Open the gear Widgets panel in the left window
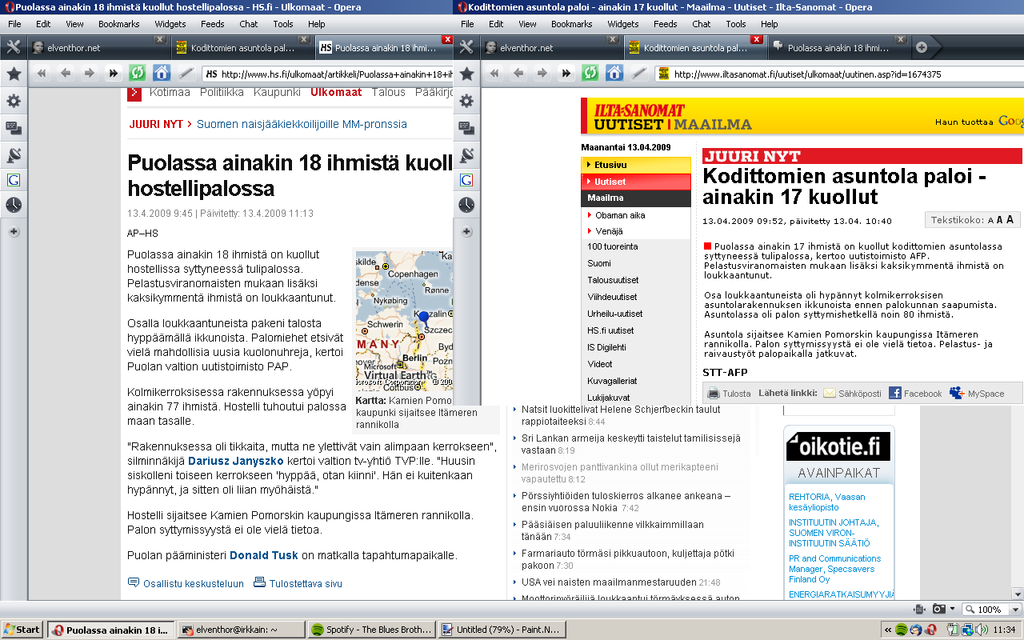This screenshot has height=640, width=1024. click(14, 101)
